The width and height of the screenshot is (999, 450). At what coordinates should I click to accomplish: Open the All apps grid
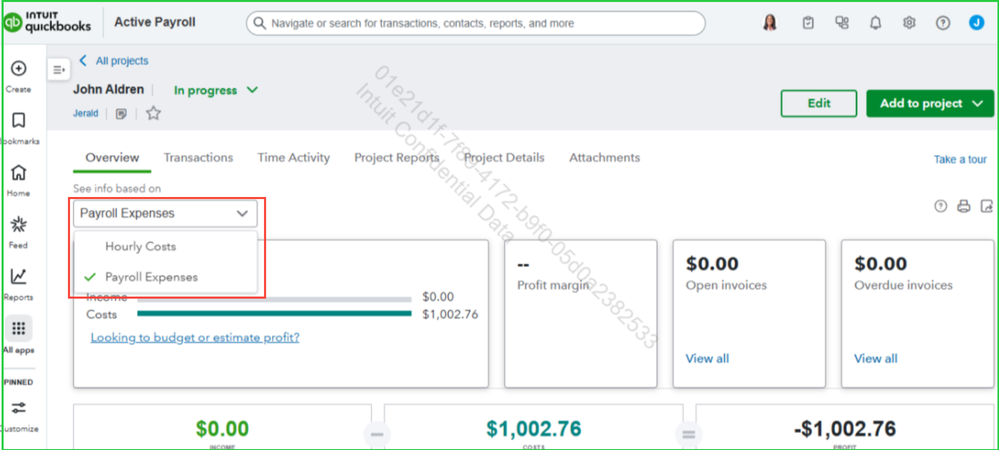pos(18,329)
